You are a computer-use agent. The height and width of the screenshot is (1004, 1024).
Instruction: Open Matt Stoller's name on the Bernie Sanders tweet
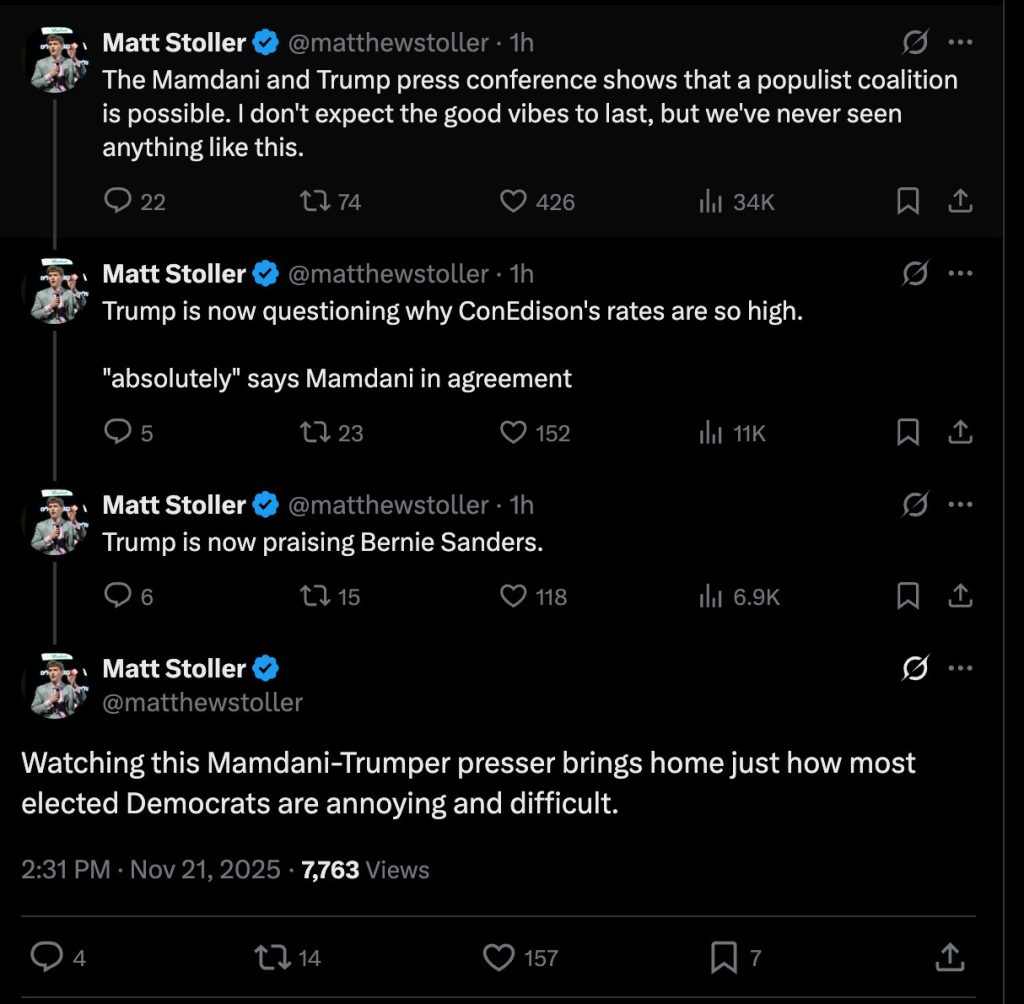click(174, 505)
